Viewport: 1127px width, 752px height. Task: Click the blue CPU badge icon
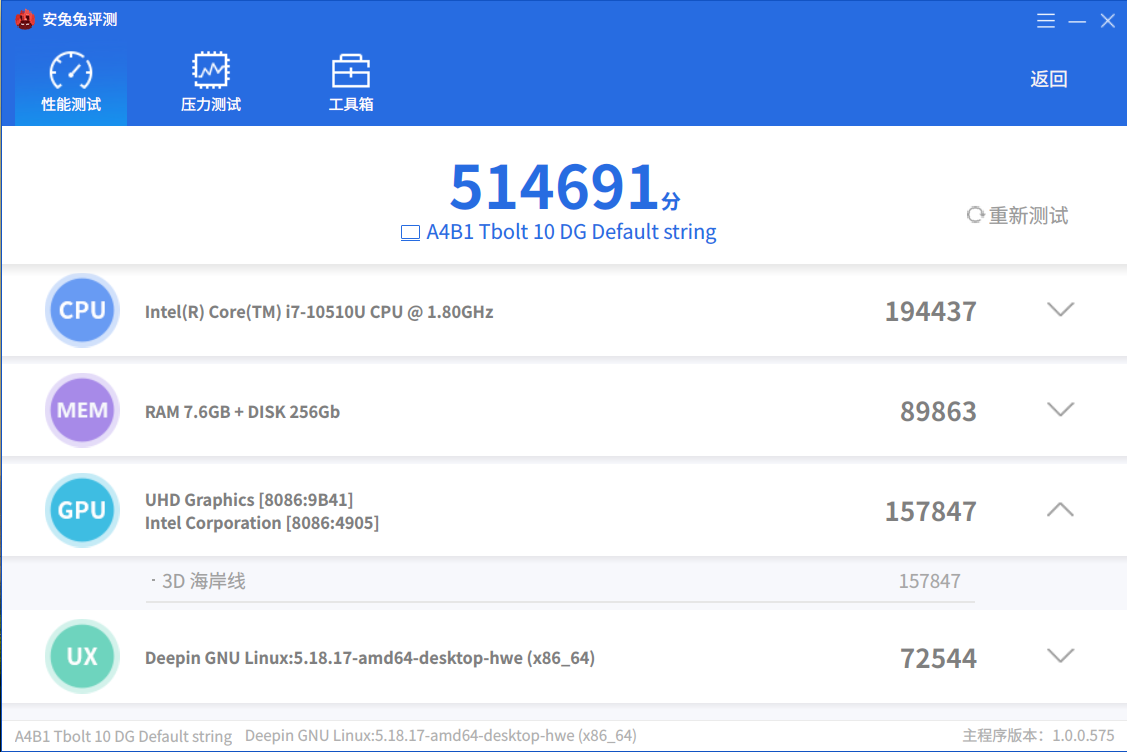[x=82, y=311]
